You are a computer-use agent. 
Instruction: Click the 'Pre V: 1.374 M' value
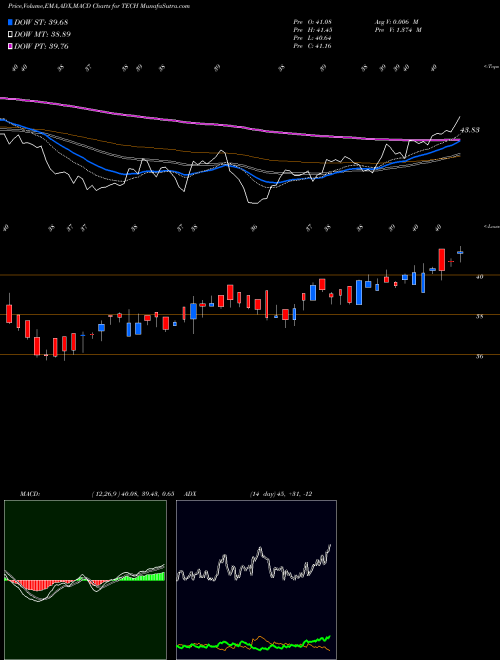click(x=398, y=30)
